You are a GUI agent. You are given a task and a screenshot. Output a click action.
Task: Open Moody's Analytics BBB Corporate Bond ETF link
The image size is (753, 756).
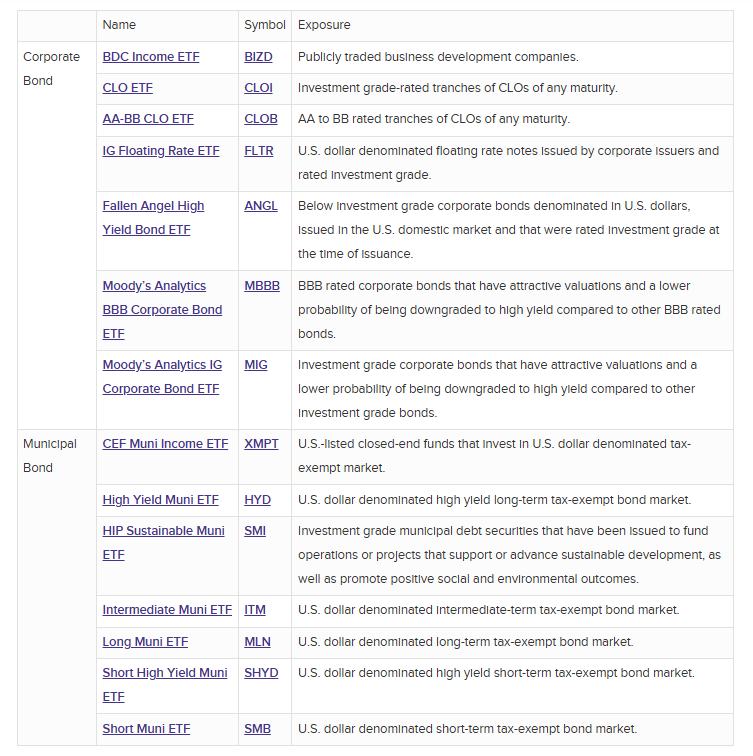pyautogui.click(x=162, y=310)
